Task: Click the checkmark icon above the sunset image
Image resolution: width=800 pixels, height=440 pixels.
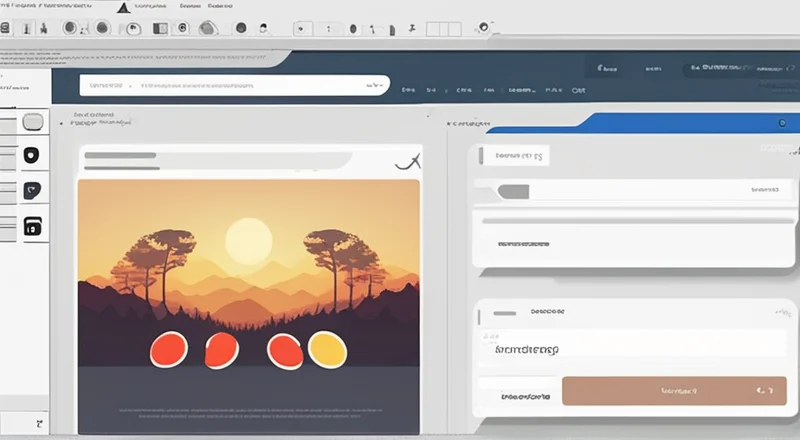Action: pos(408,161)
